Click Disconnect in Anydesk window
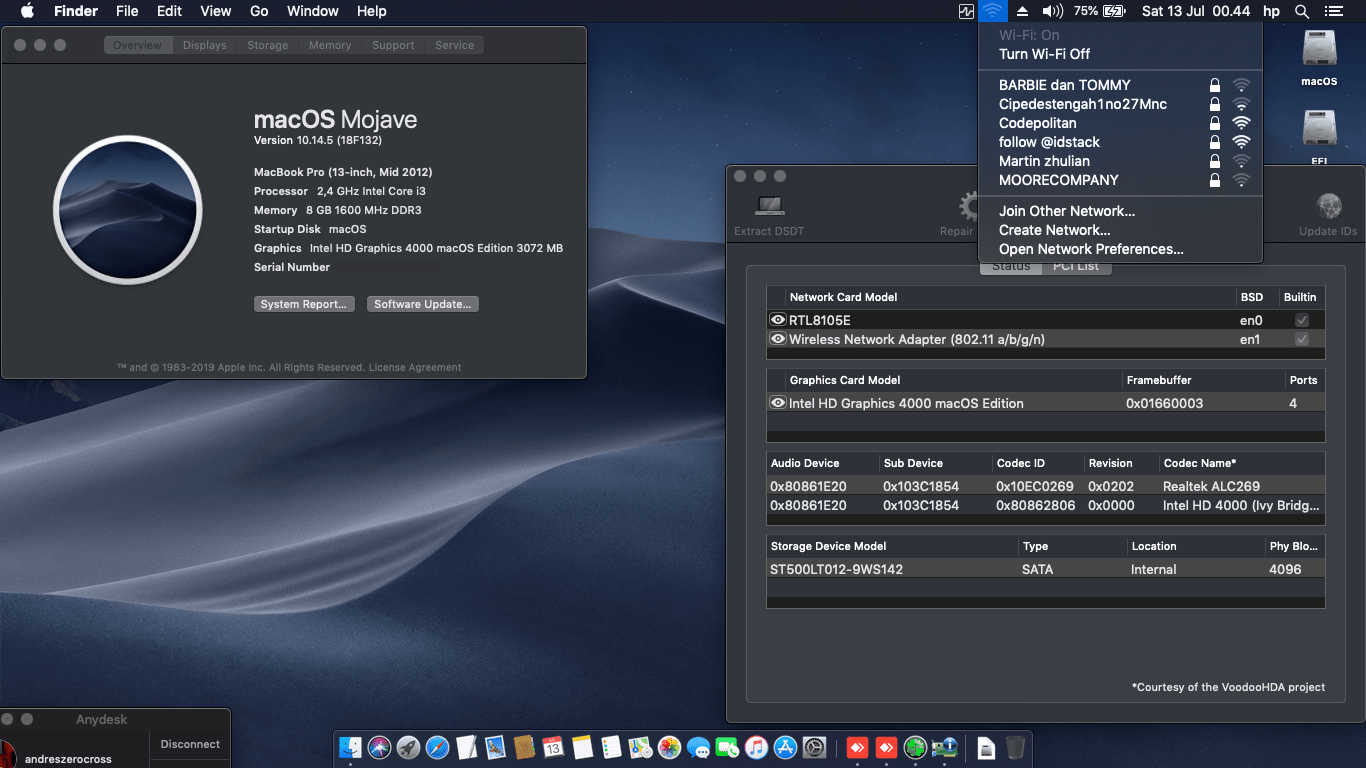 190,744
